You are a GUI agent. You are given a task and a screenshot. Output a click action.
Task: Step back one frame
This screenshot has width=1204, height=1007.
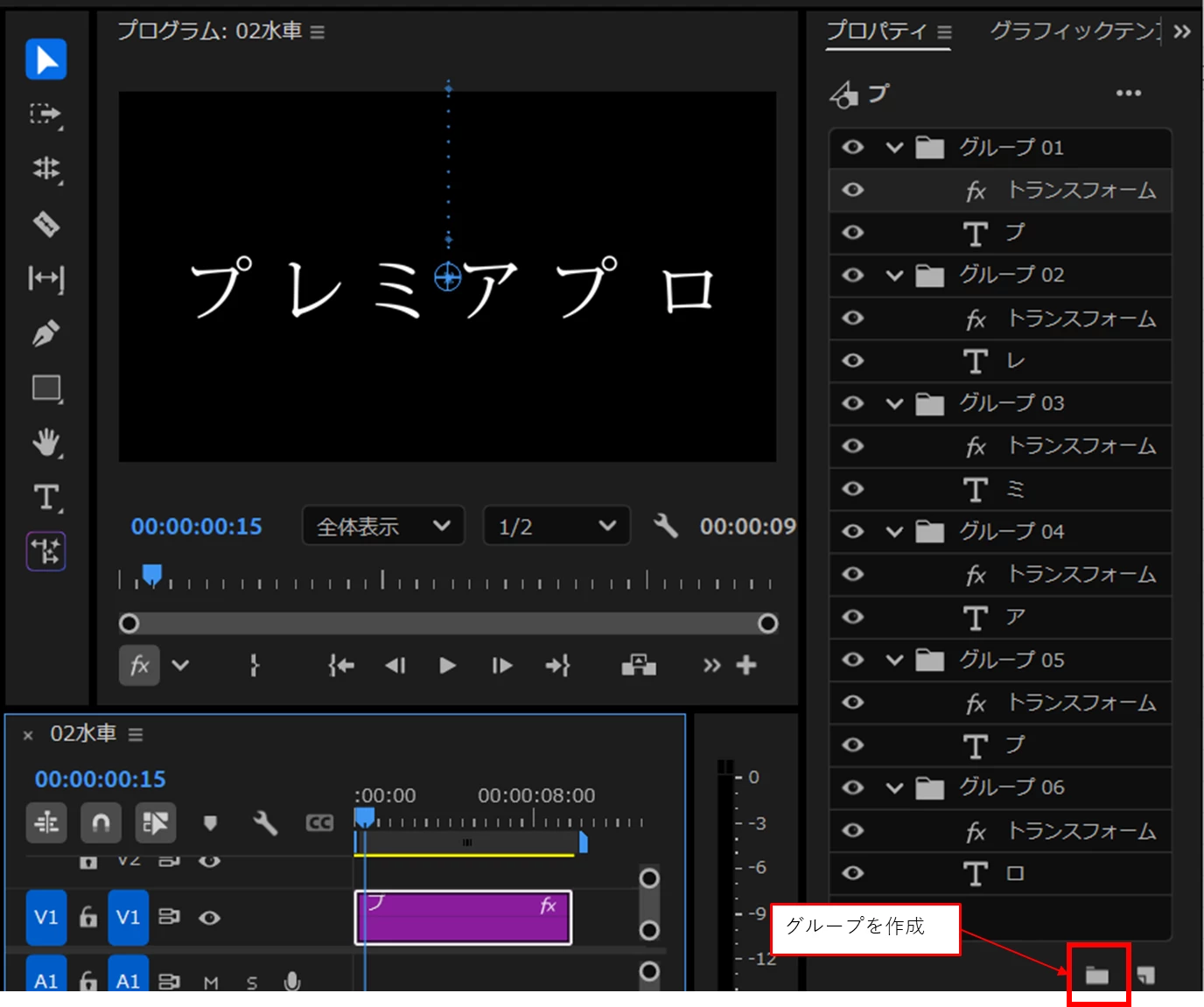click(395, 666)
